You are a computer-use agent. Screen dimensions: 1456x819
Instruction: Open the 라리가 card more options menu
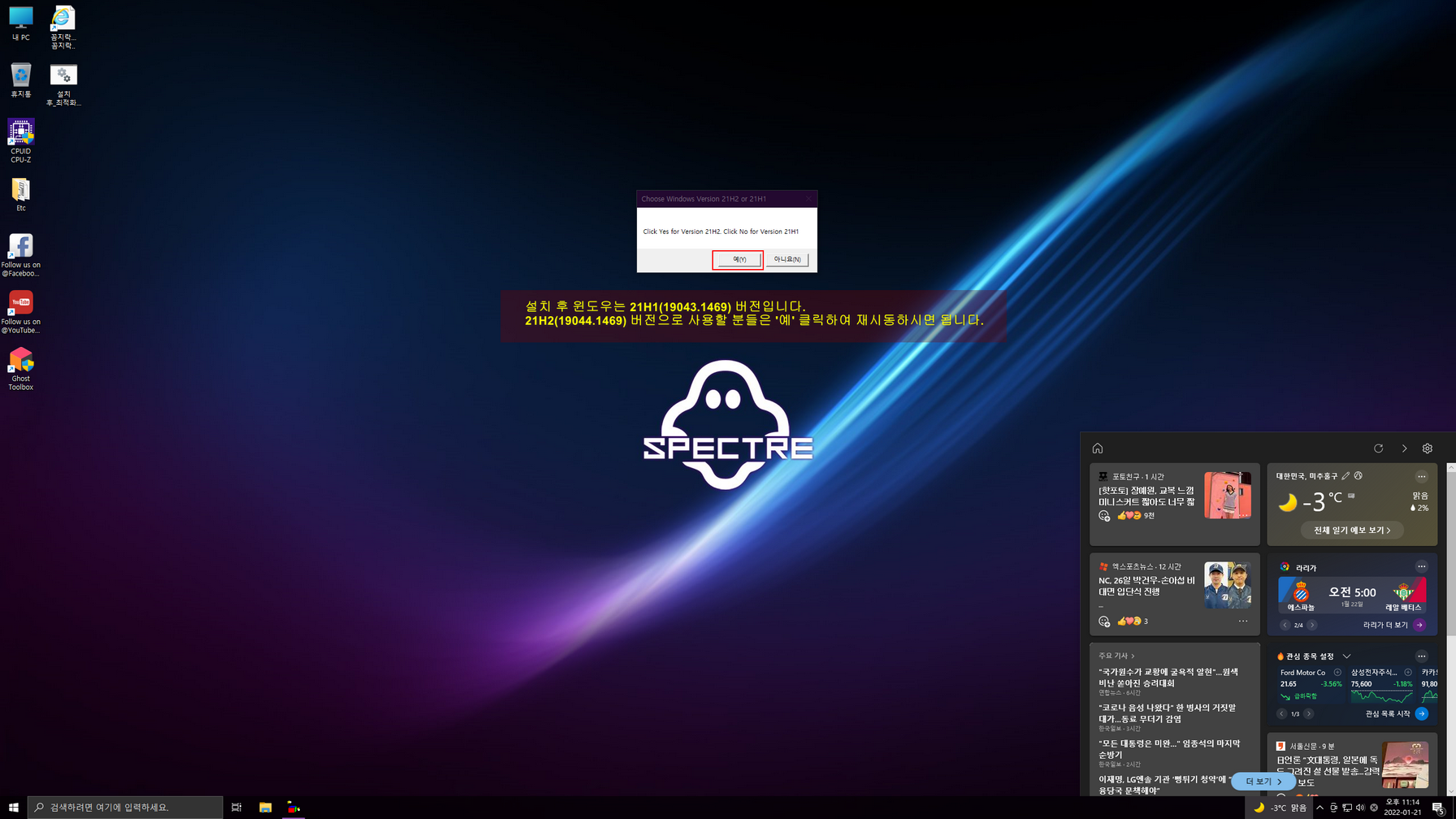pos(1421,567)
